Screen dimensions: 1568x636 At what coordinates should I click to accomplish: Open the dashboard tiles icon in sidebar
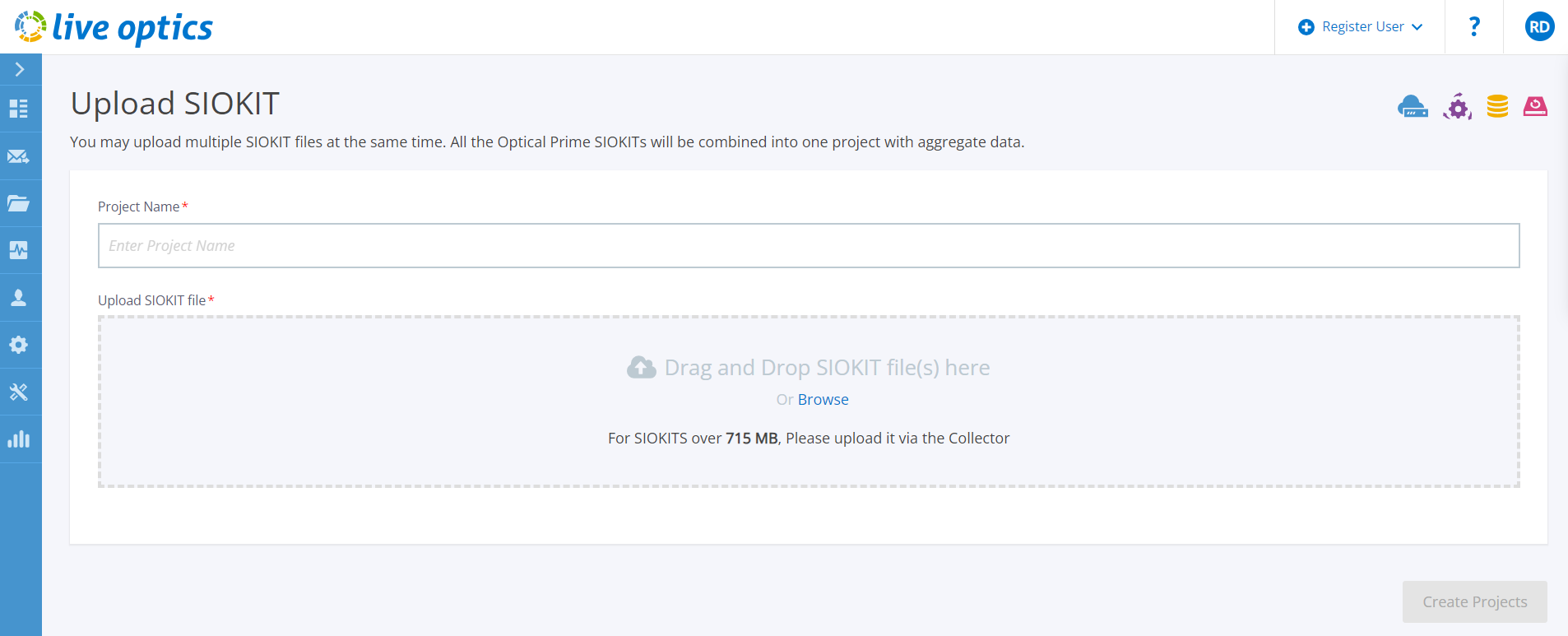pyautogui.click(x=19, y=109)
